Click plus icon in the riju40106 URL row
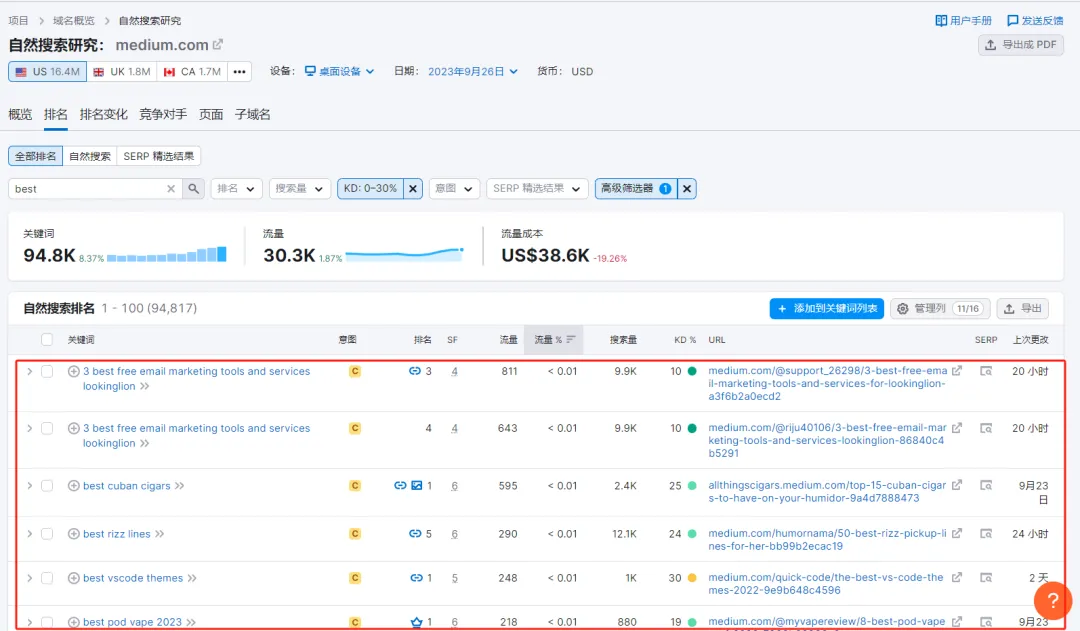1080x631 pixels. coord(74,428)
